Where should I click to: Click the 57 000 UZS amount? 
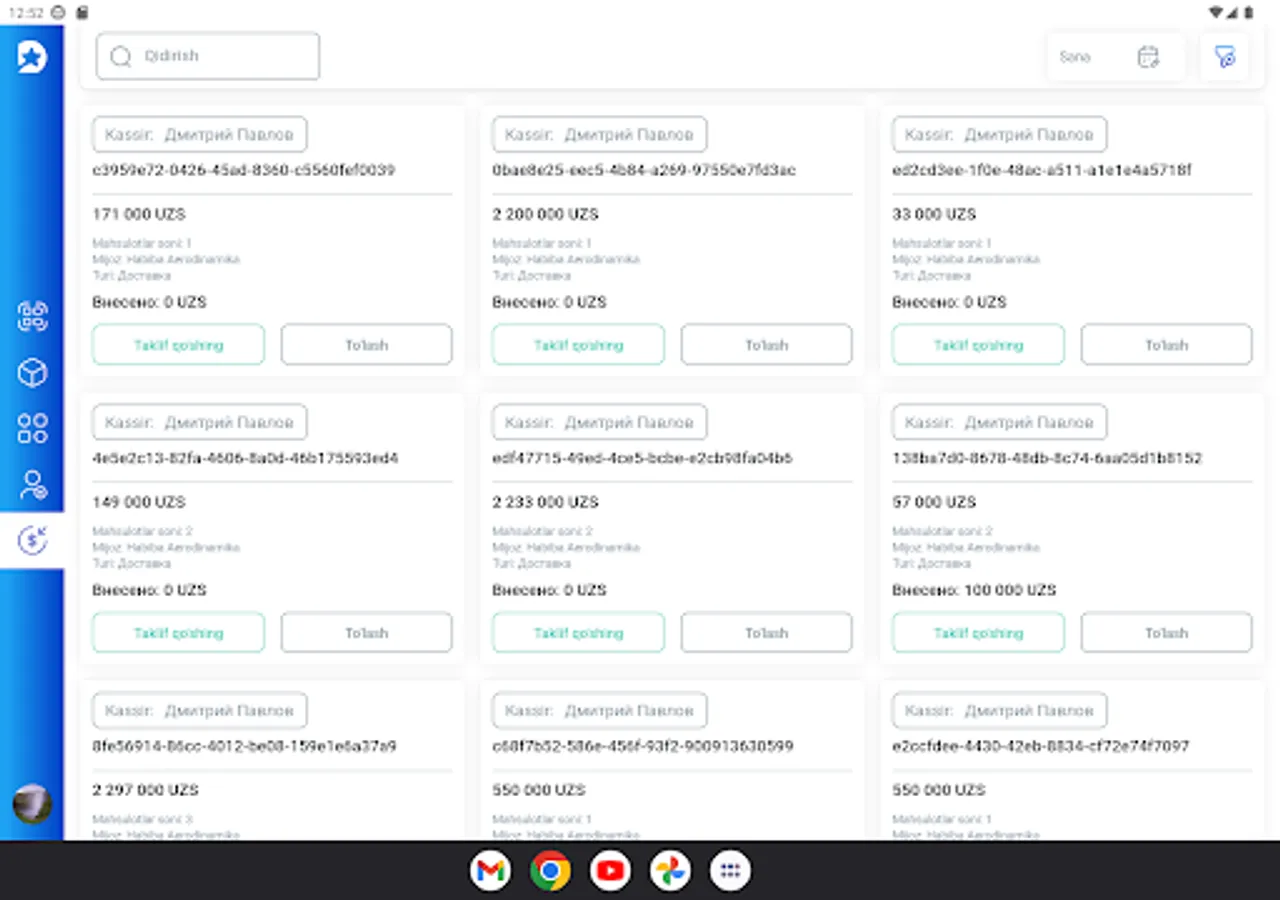click(934, 502)
